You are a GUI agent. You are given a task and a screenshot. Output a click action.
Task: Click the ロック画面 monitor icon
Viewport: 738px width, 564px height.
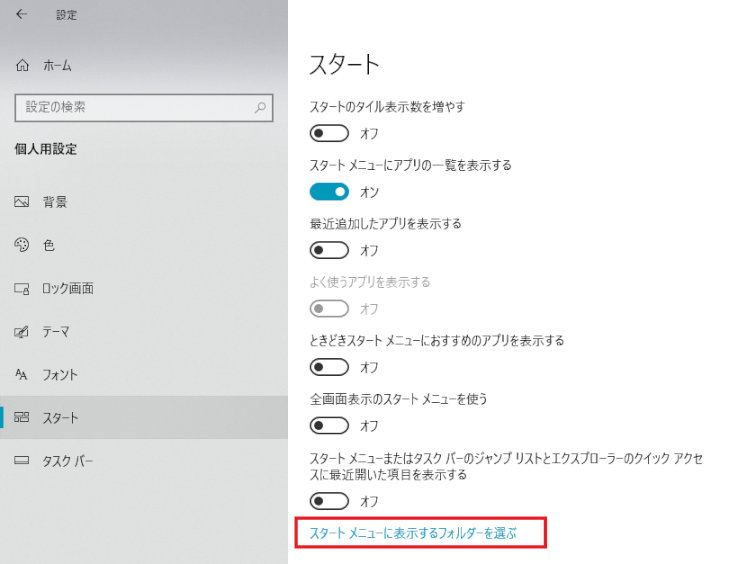22,288
